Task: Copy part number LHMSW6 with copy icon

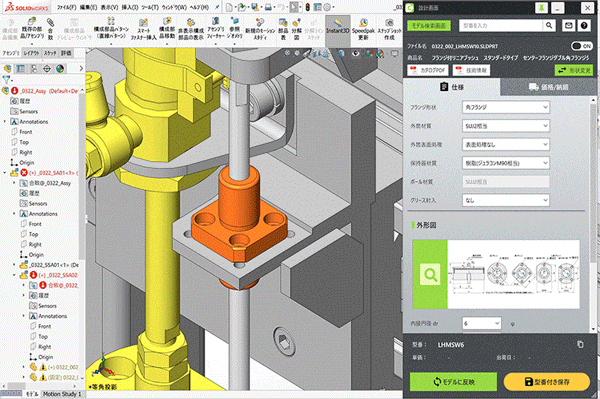Action: tap(580, 344)
